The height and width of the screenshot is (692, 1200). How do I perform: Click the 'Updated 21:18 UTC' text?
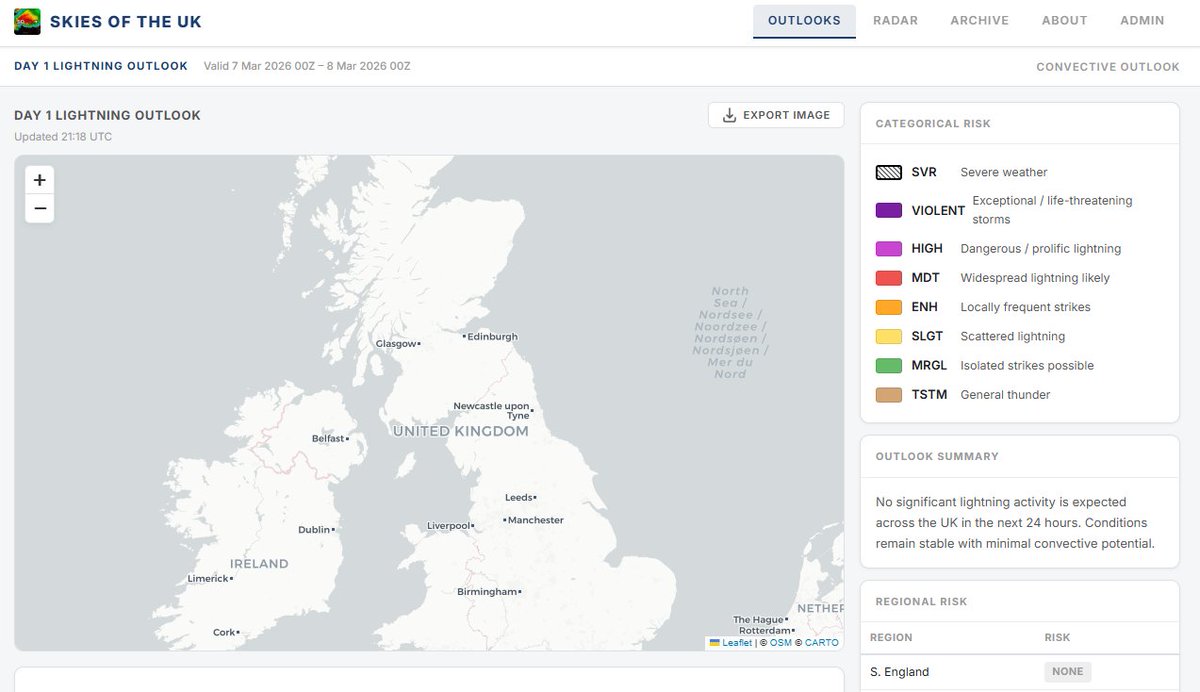[x=63, y=137]
